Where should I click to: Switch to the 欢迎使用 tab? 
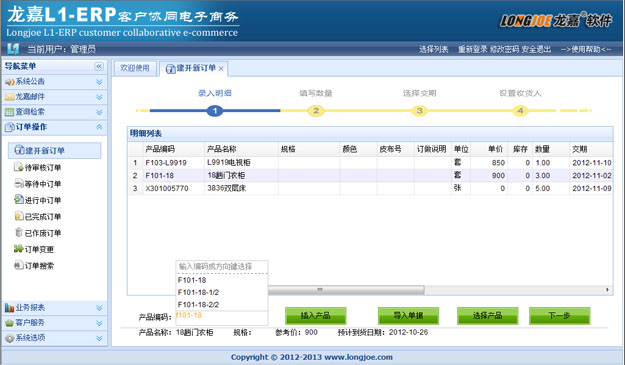[135, 68]
